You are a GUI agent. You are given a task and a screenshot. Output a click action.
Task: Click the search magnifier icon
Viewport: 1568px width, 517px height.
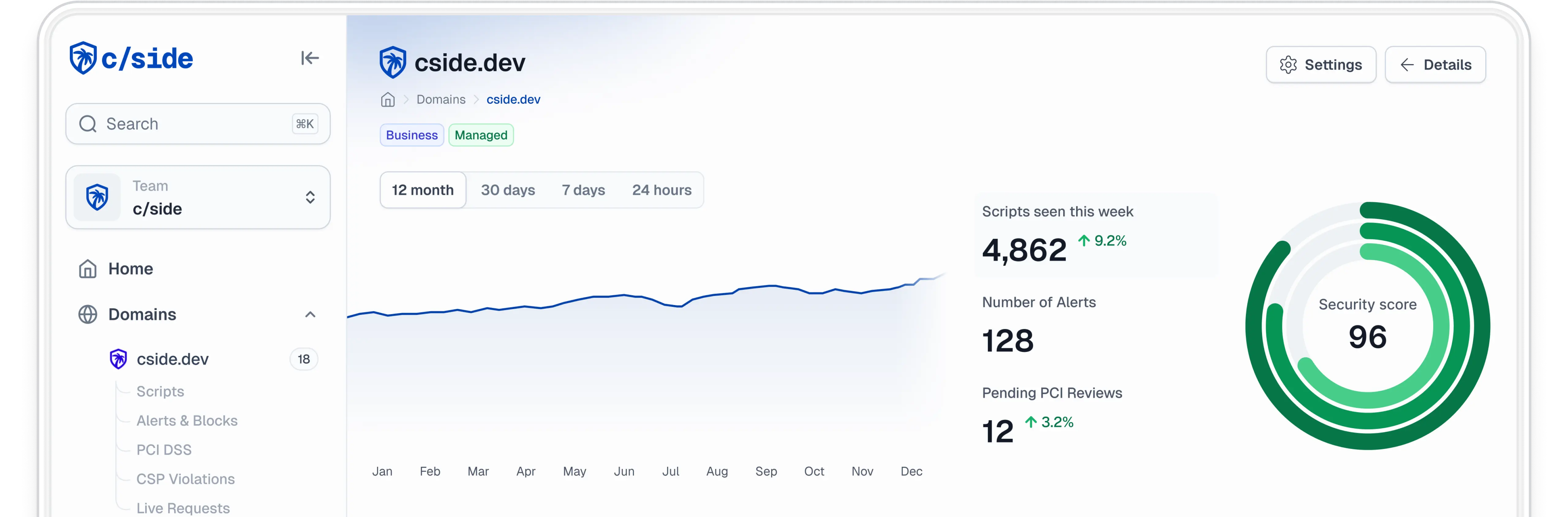click(x=88, y=124)
